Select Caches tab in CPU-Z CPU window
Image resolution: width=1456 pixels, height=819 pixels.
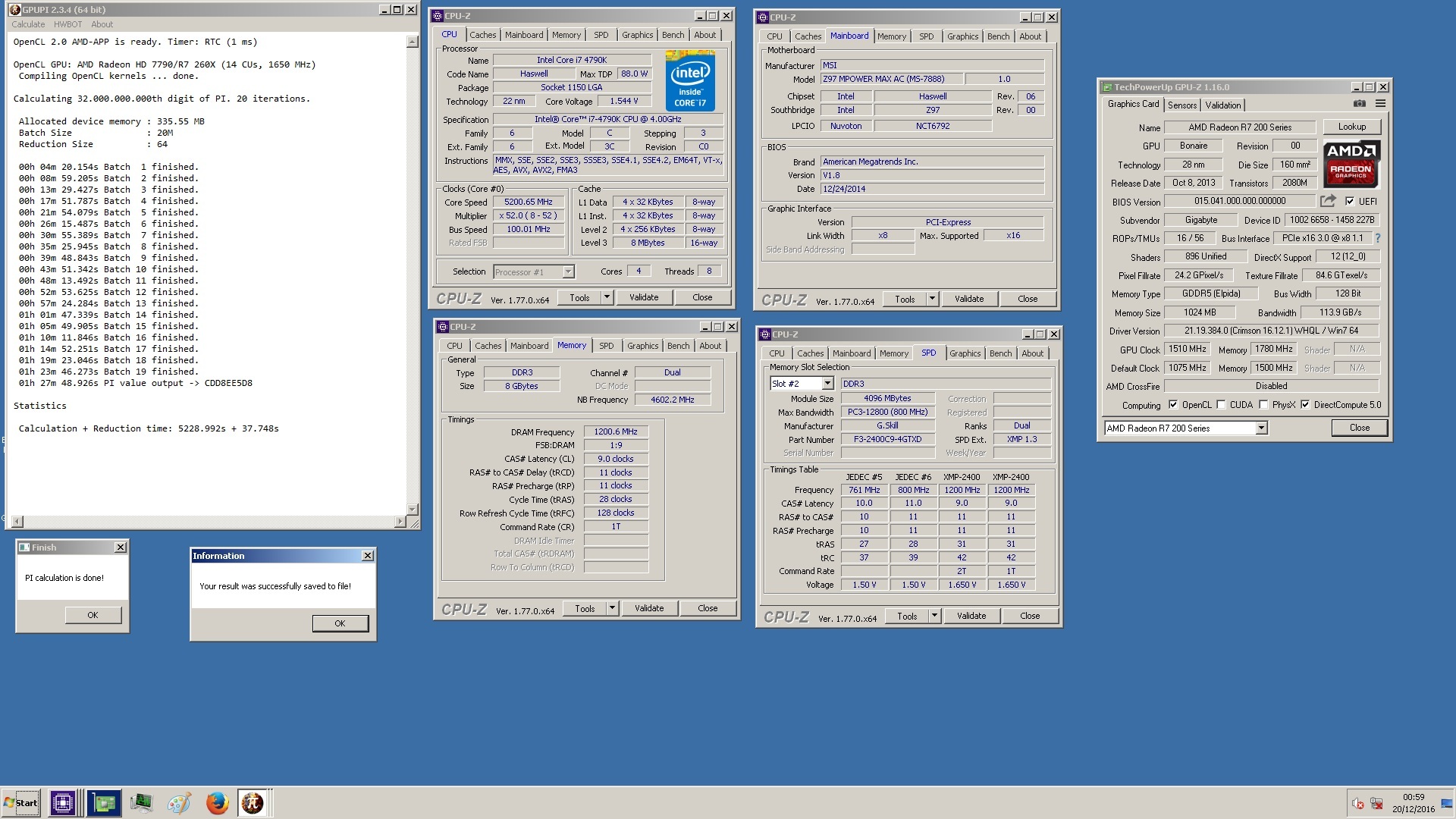tap(482, 35)
